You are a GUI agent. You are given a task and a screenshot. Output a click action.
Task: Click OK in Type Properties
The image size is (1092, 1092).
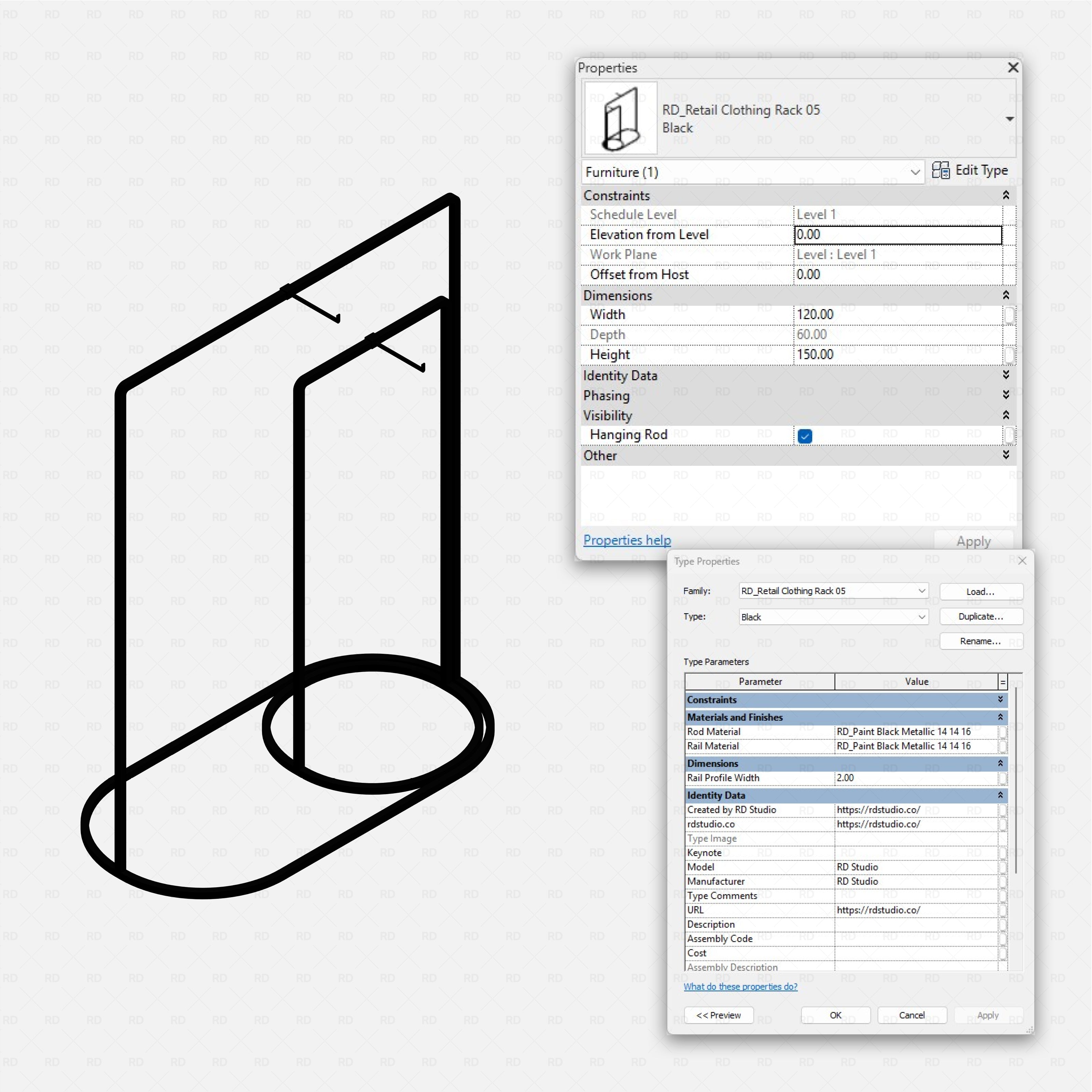point(835,1015)
